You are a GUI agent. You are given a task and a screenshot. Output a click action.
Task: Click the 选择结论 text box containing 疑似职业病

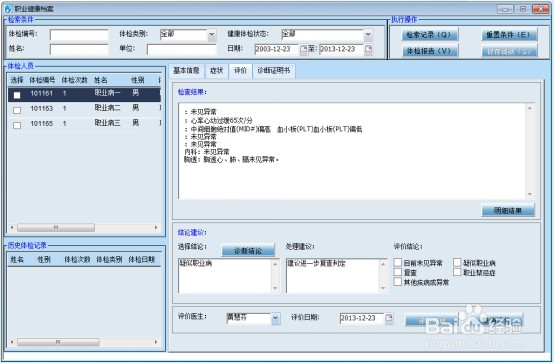point(225,276)
